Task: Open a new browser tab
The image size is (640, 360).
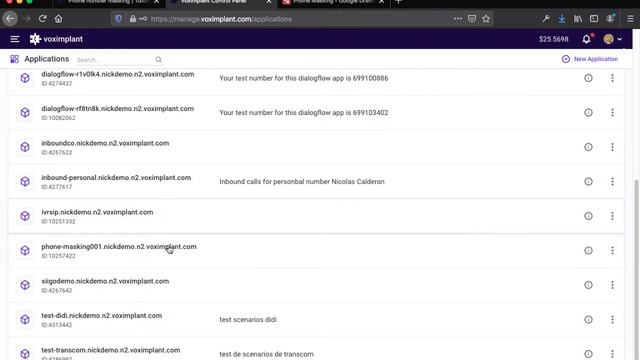Action: click(x=399, y=2)
